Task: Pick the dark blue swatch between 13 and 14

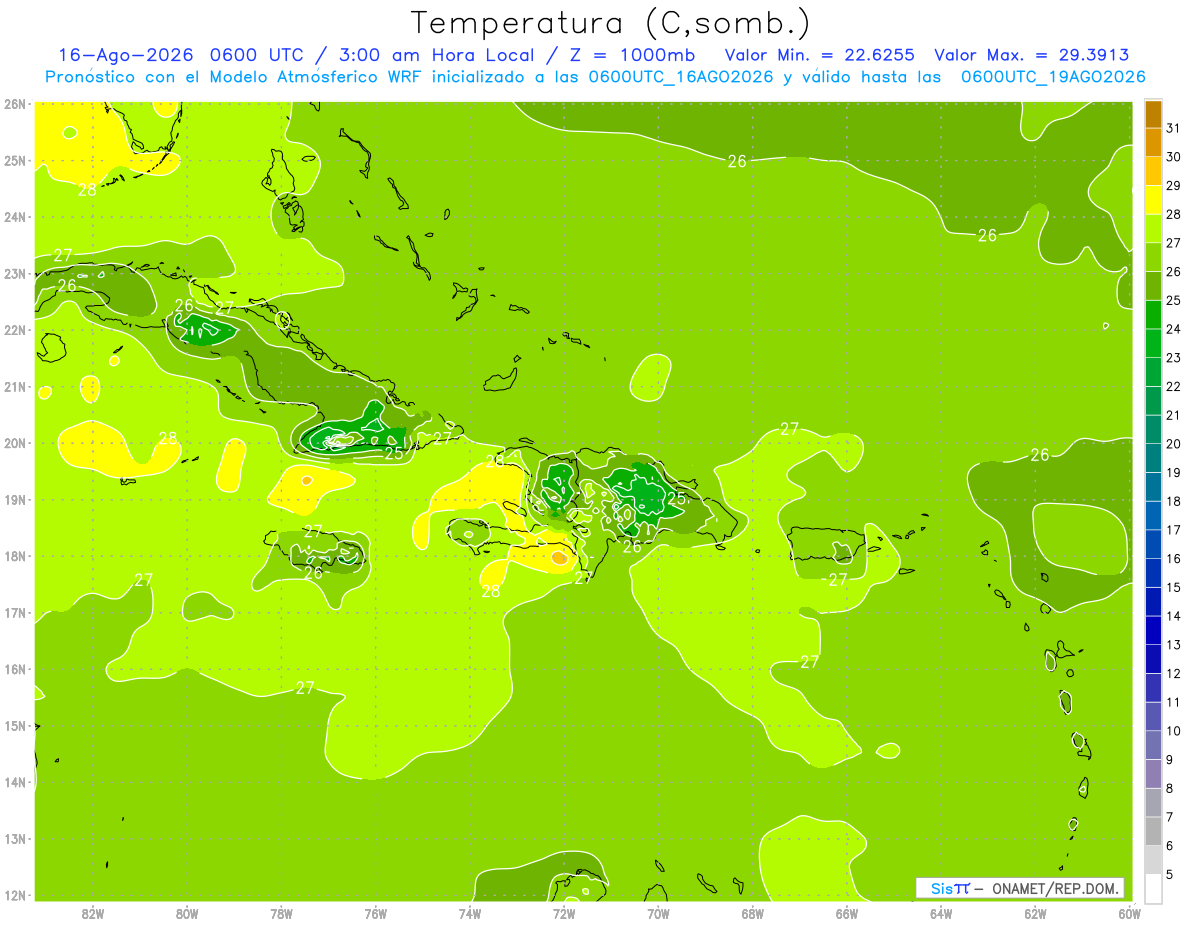Action: (x=1153, y=629)
